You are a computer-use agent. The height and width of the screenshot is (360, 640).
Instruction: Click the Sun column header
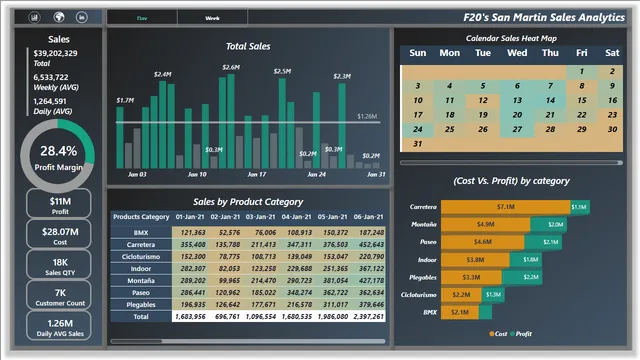[x=418, y=53]
